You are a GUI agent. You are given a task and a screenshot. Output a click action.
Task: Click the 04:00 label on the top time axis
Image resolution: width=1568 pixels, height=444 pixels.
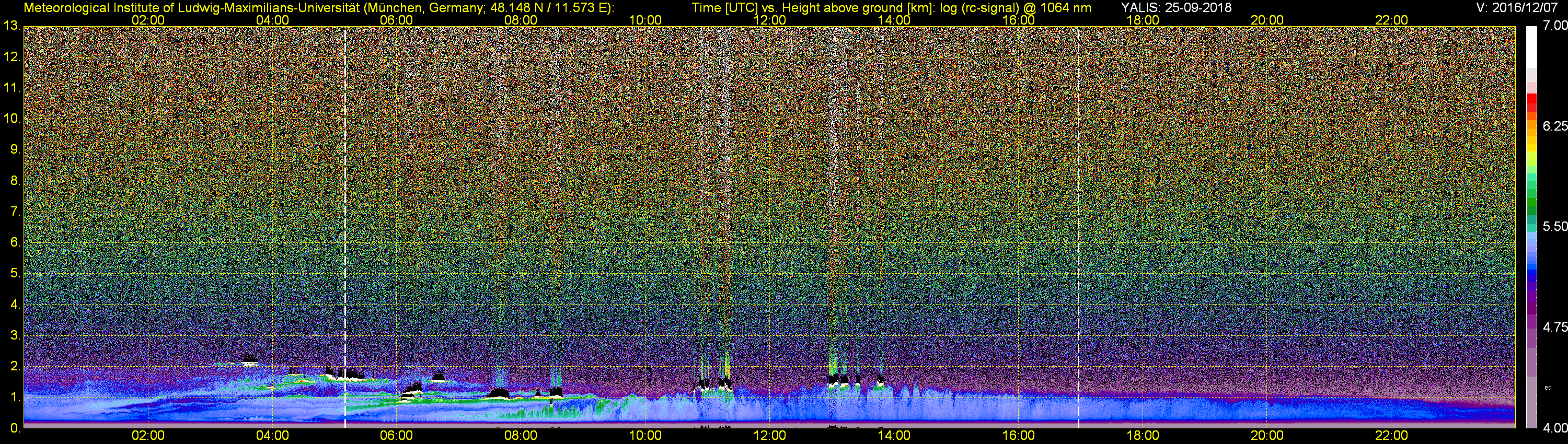point(272,20)
